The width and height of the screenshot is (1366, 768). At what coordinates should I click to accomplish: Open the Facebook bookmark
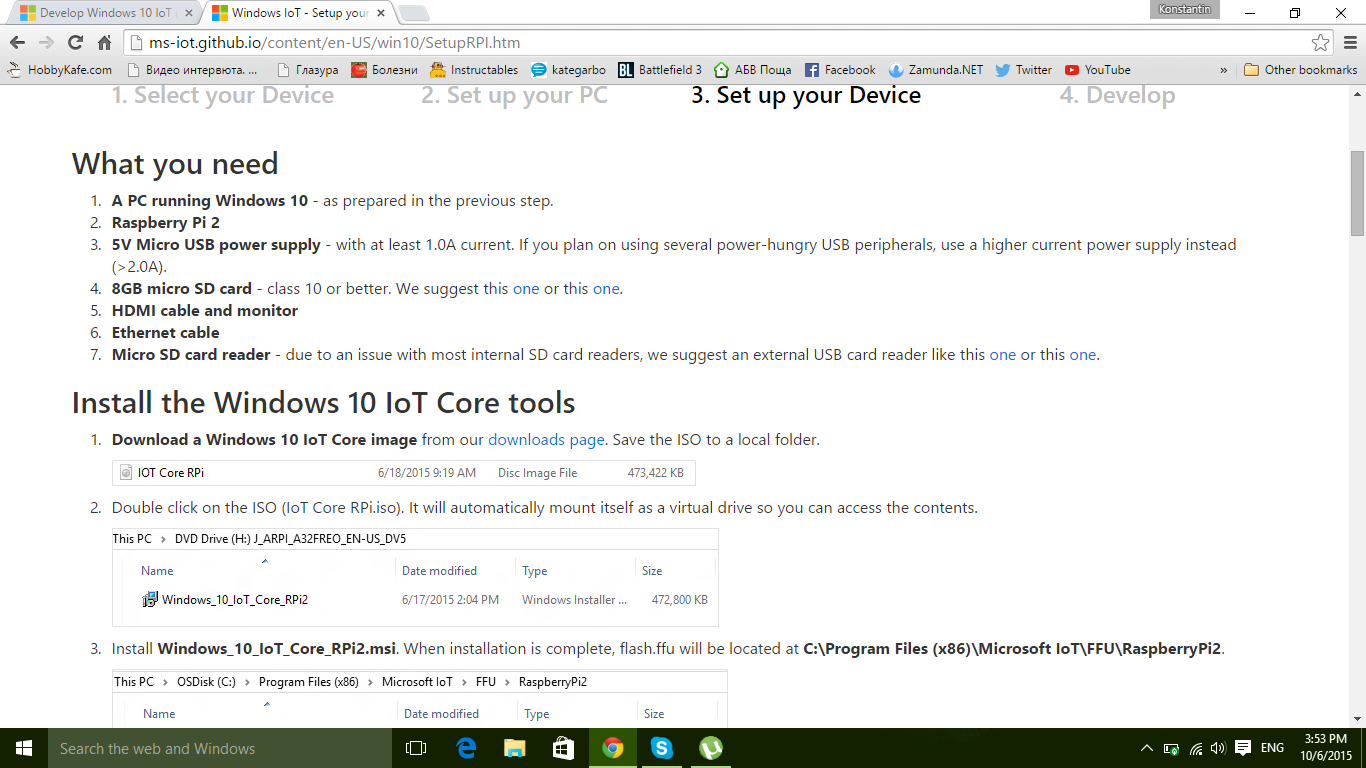(840, 70)
